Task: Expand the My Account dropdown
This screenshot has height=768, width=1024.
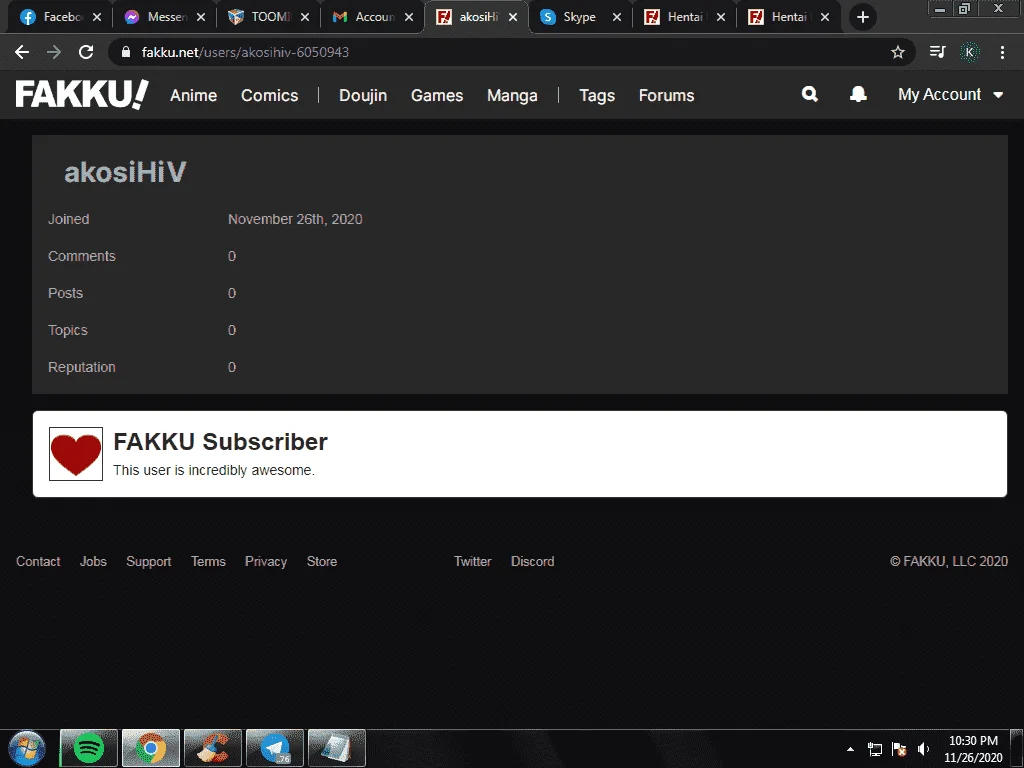Action: [950, 95]
